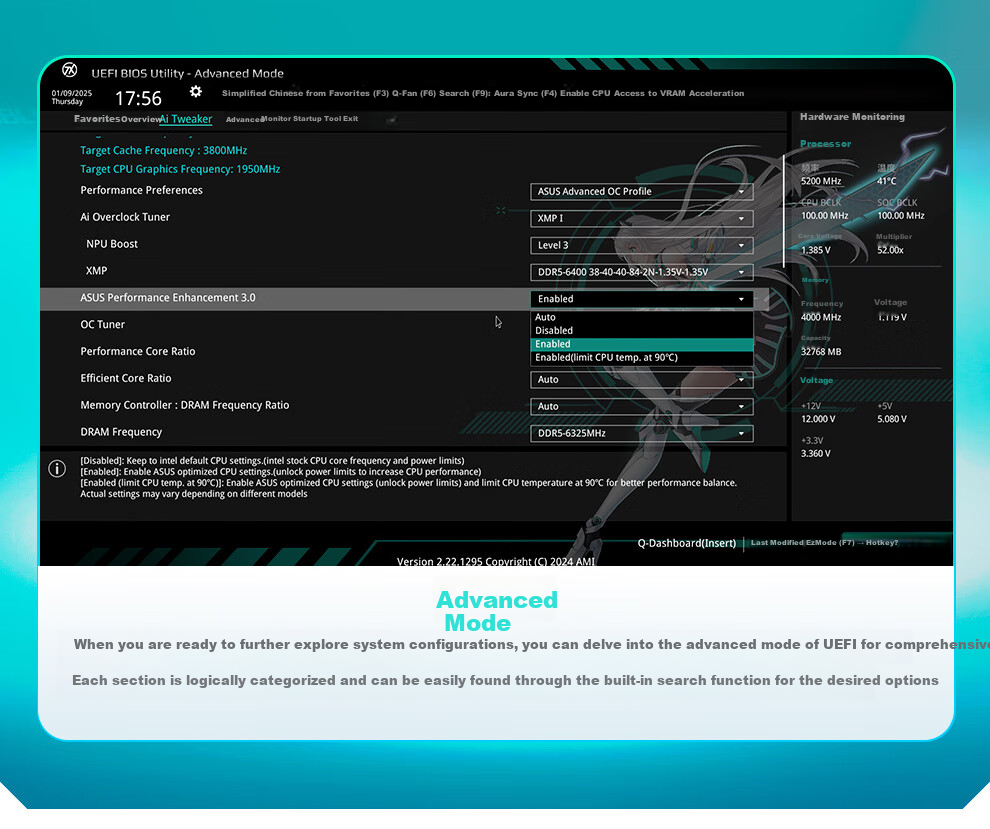Click the 52.00x multiplier value

pyautogui.click(x=890, y=250)
